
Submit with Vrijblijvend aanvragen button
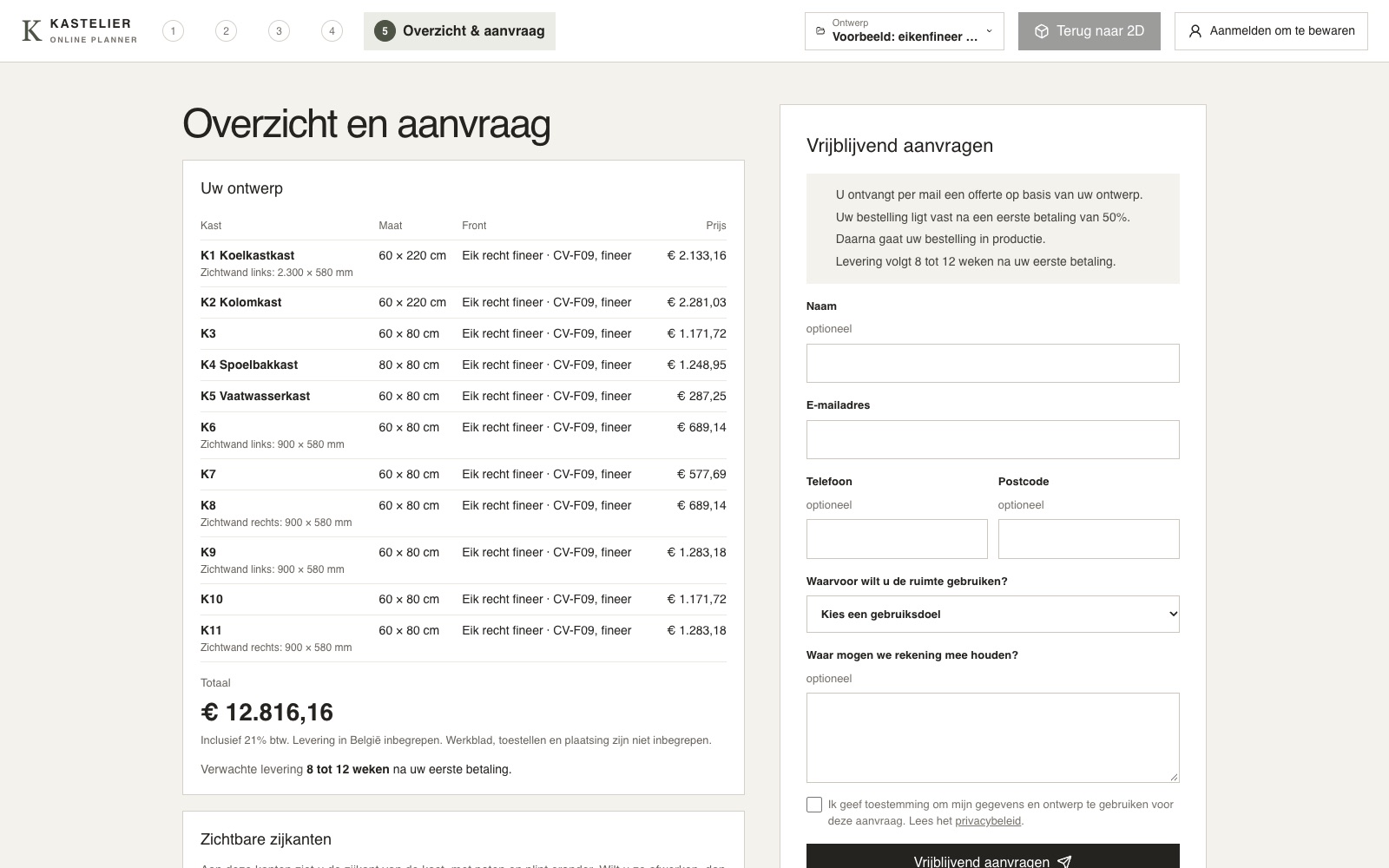(x=992, y=857)
